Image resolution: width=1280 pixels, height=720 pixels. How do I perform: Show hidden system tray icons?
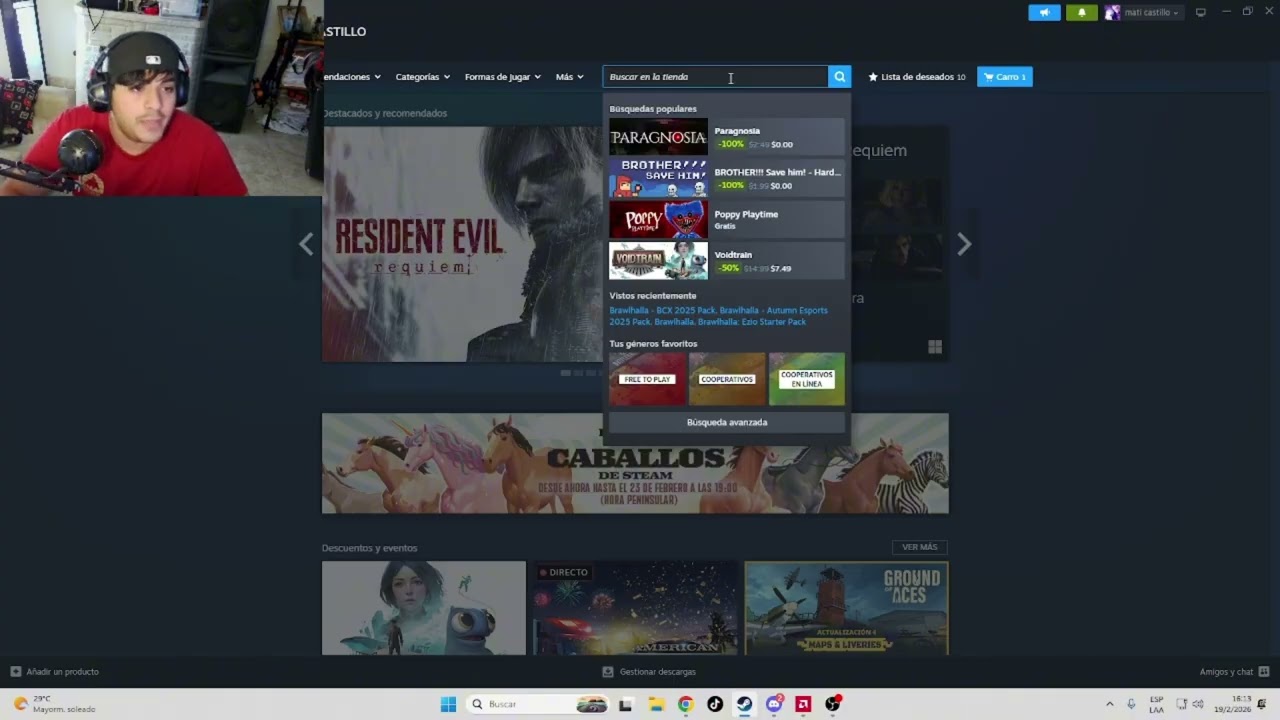coord(1109,704)
